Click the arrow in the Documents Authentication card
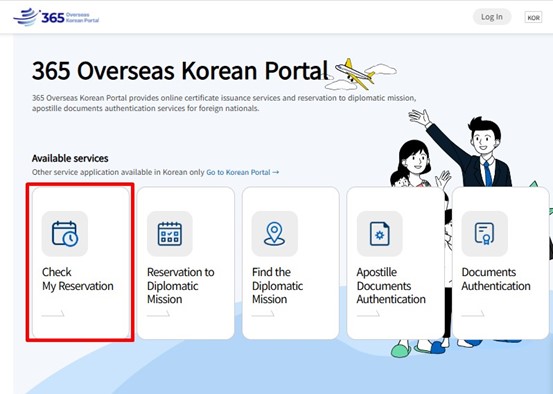Image resolution: width=553 pixels, height=394 pixels. pos(473,313)
